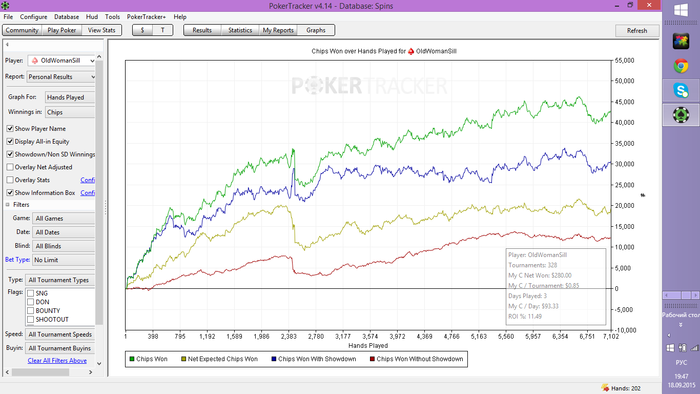This screenshot has height=394, width=700.
Task: Open the Statistics tab
Action: pos(240,30)
